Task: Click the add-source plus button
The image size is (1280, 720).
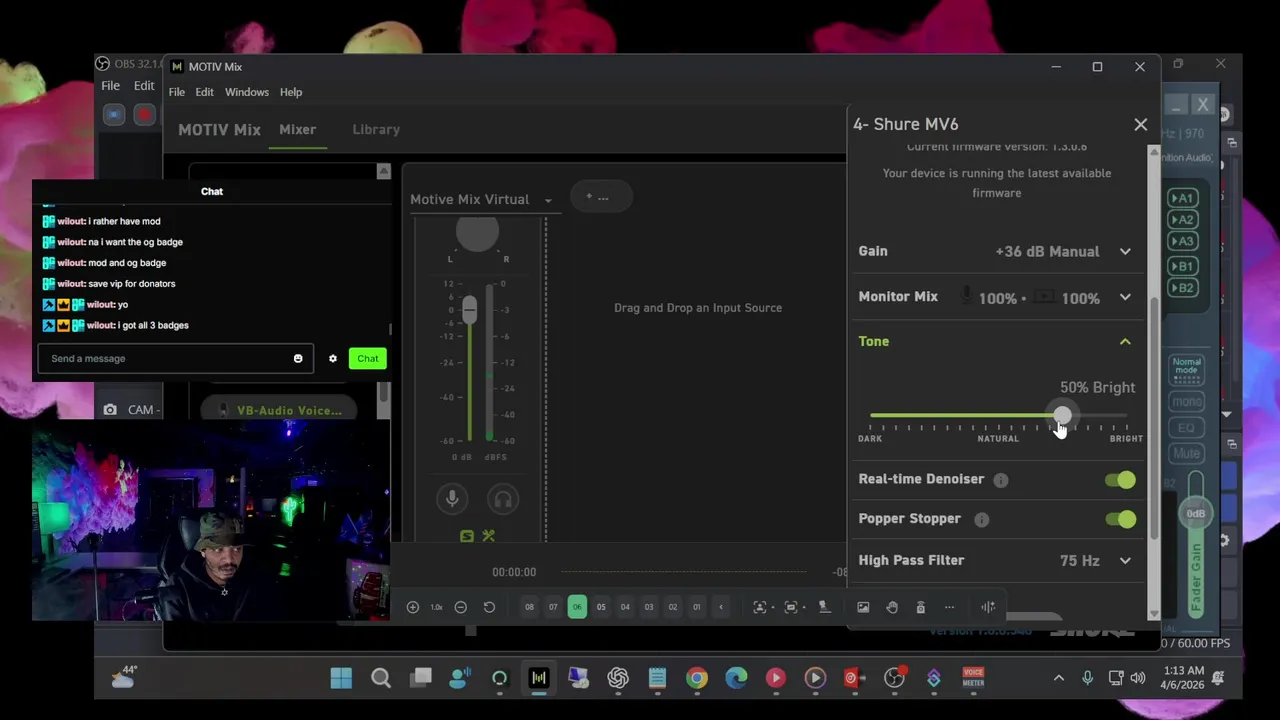Action: tap(600, 197)
